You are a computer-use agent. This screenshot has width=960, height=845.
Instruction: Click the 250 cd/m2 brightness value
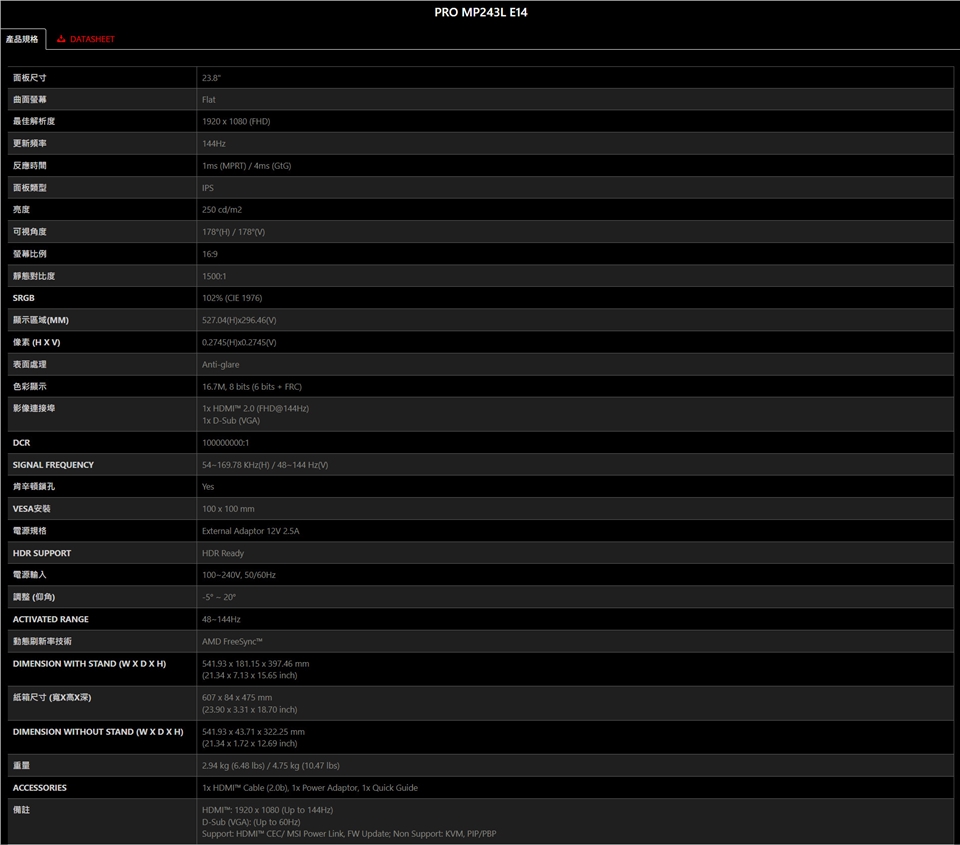tap(222, 210)
